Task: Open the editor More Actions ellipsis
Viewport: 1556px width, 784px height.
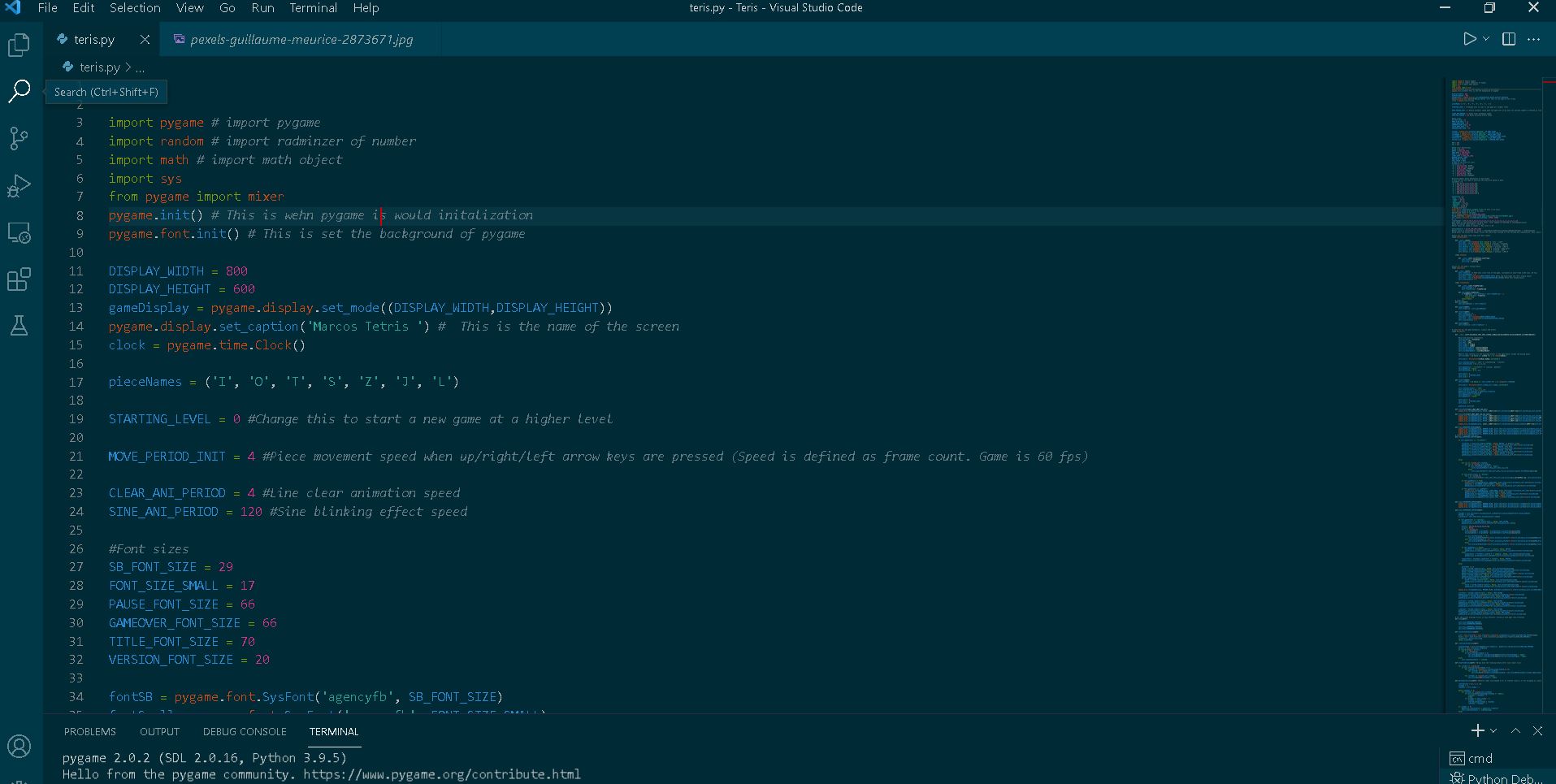Action: click(1534, 39)
